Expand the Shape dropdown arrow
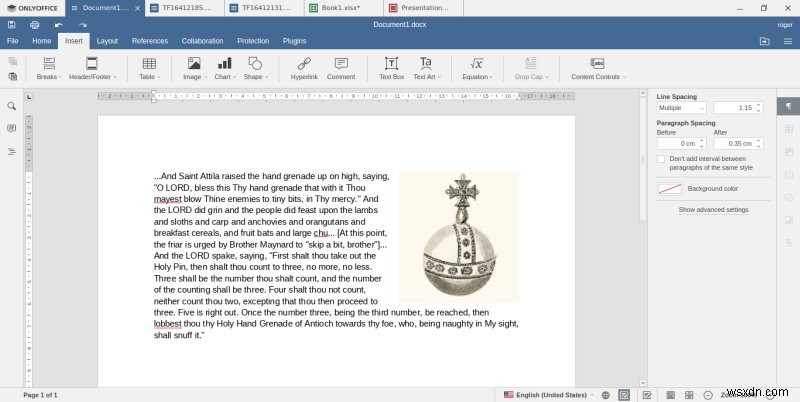Screen dimensions: 800x402 (266, 77)
